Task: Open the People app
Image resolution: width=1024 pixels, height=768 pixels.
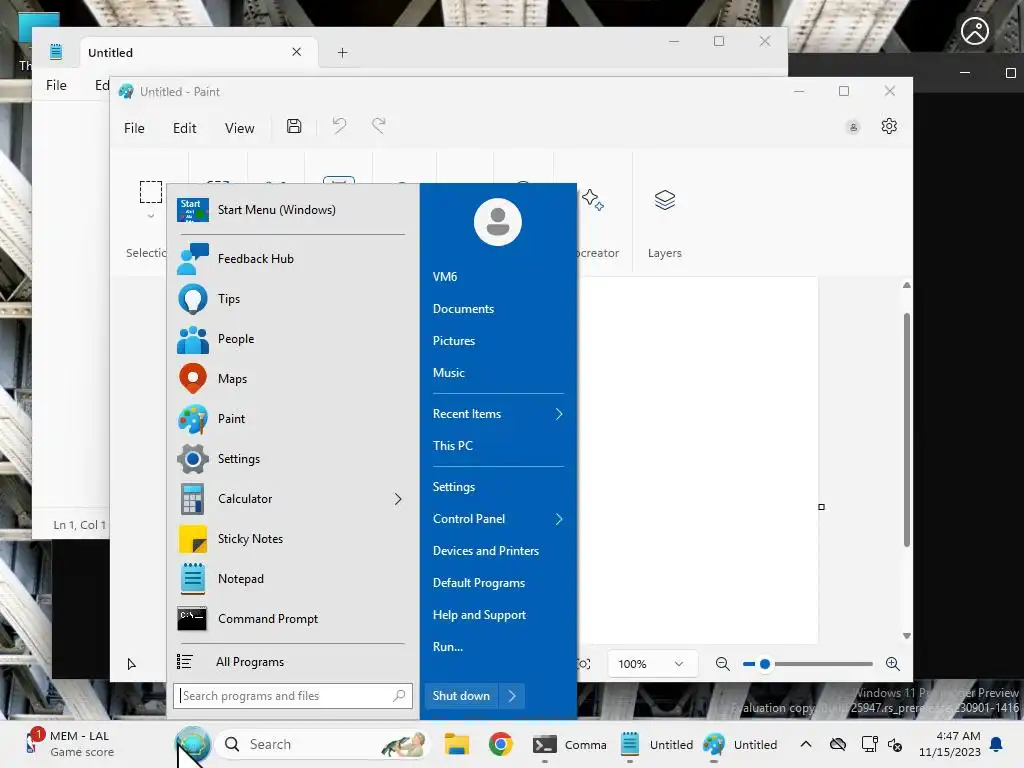Action: (x=292, y=339)
